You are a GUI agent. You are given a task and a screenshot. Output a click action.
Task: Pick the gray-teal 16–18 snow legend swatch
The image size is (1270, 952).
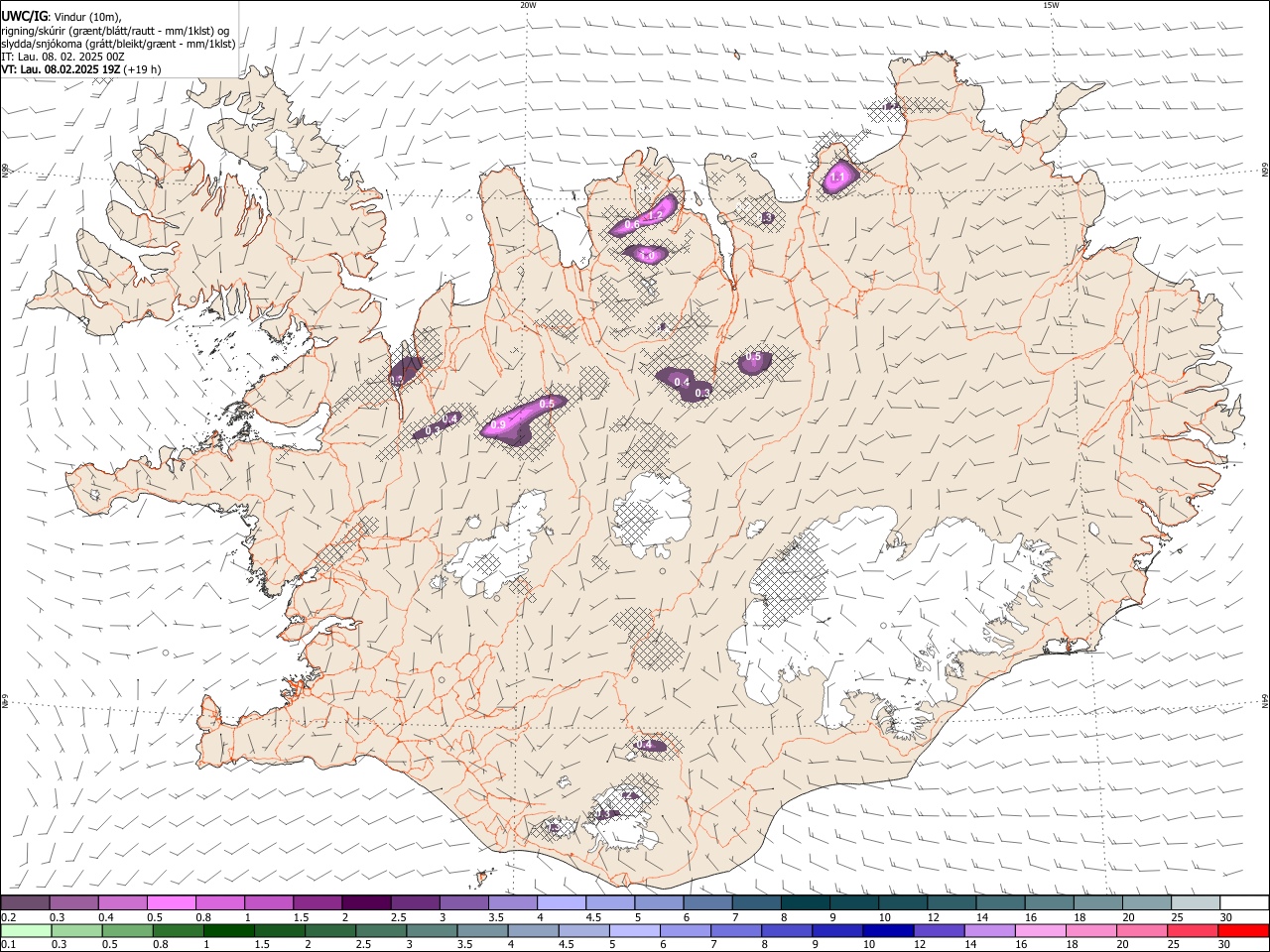[x=1051, y=903]
